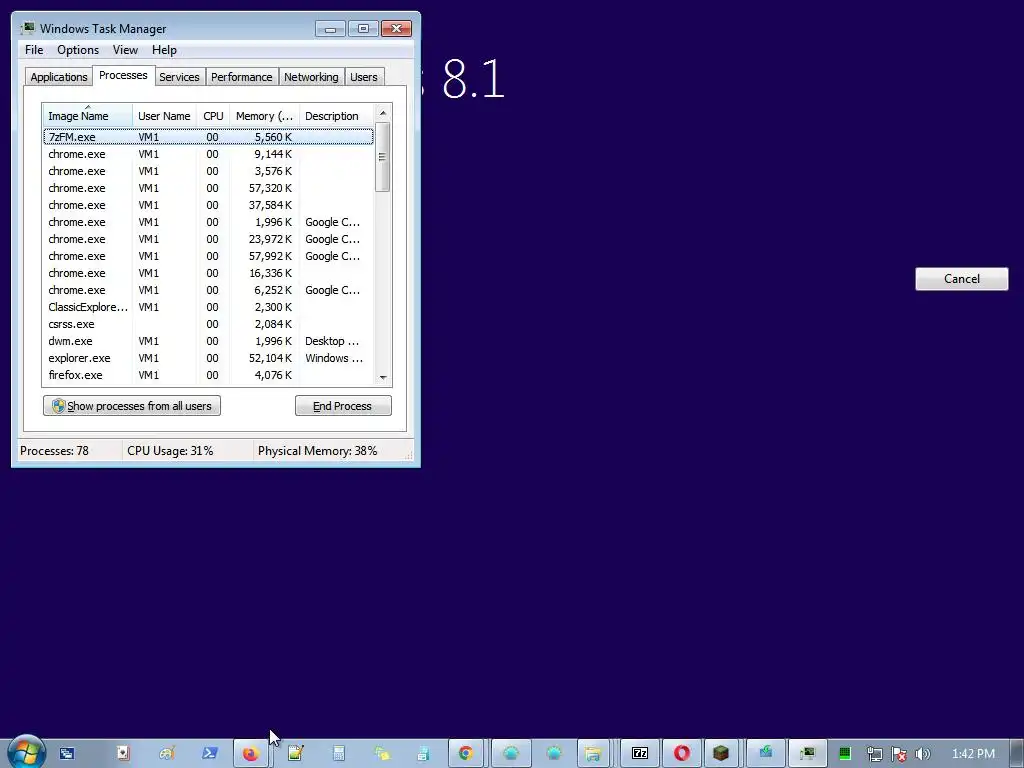Switch to Task Manager taskbar button
Screen dimensions: 1024x768
click(807, 754)
